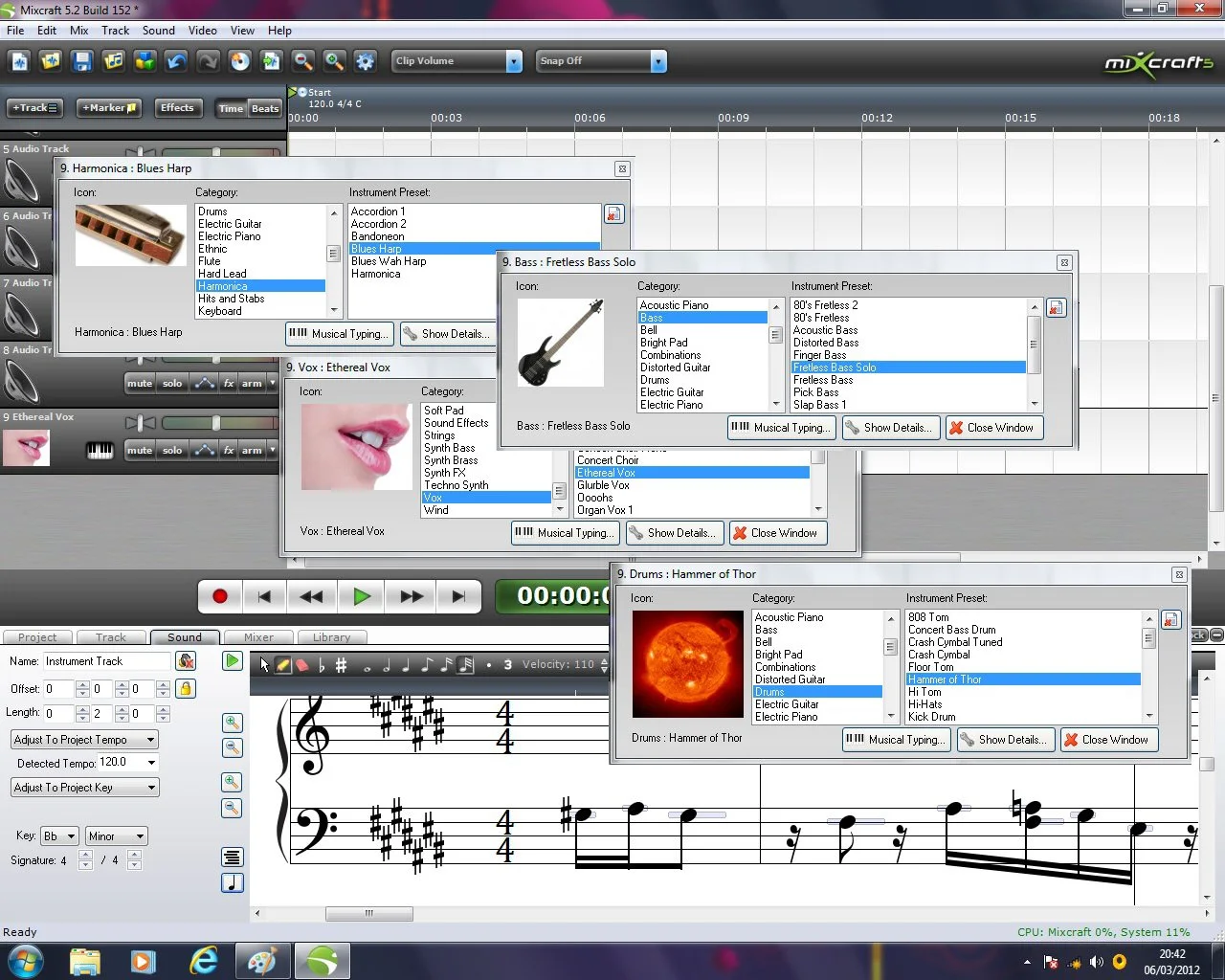Click the Burn CD icon

239,61
